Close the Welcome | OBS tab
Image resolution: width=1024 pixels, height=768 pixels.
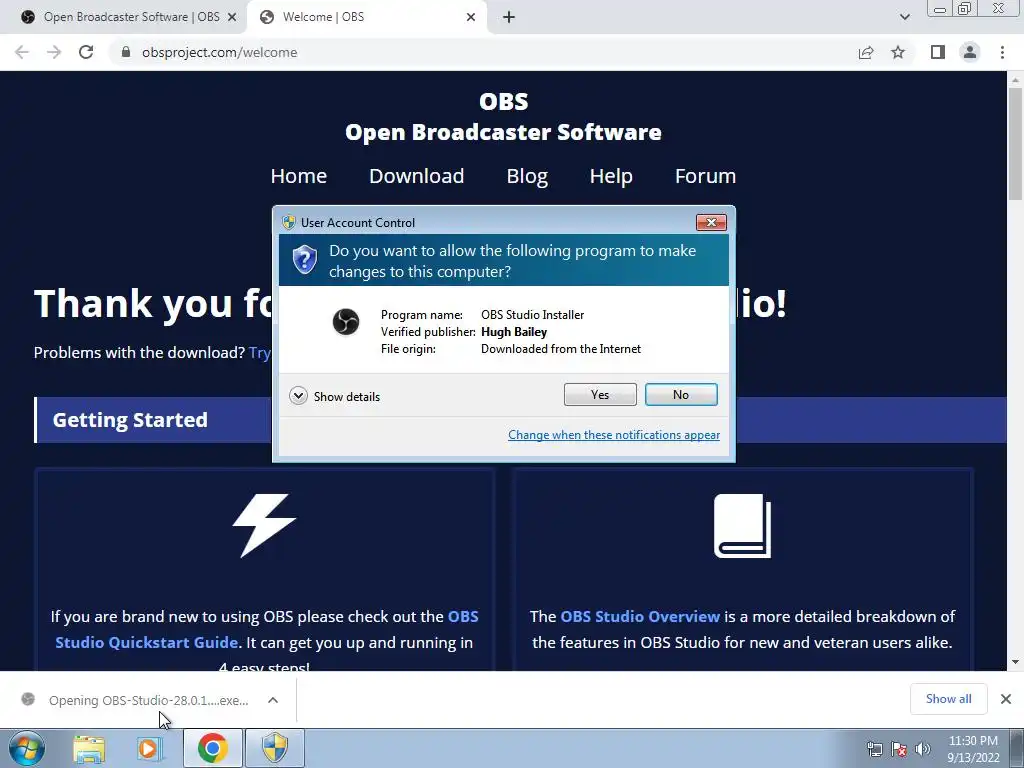tap(470, 17)
